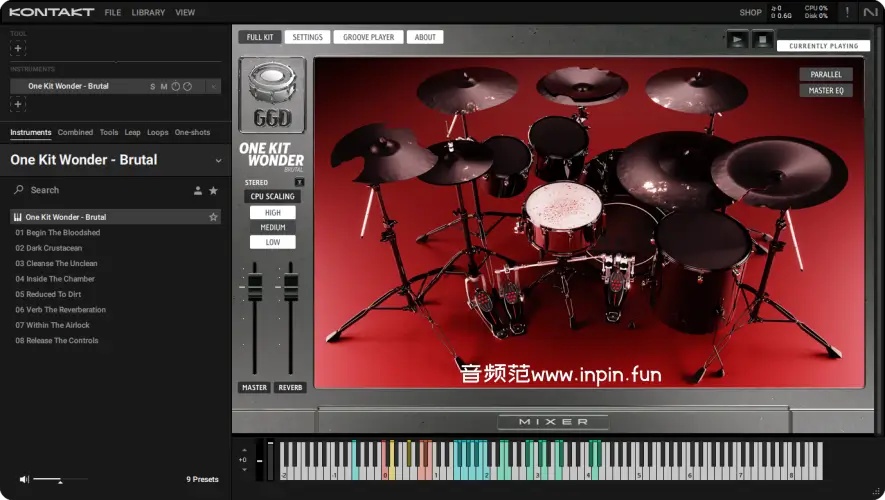Open the Stereo output dropdown

coord(299,182)
